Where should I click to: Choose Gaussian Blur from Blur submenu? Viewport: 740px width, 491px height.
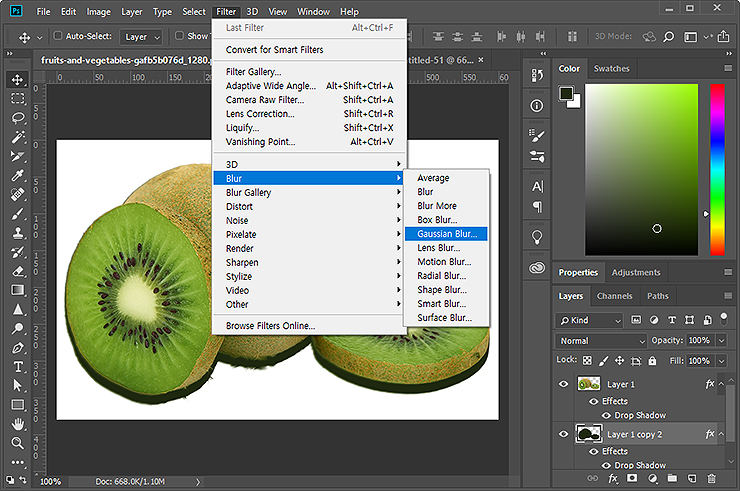446,234
